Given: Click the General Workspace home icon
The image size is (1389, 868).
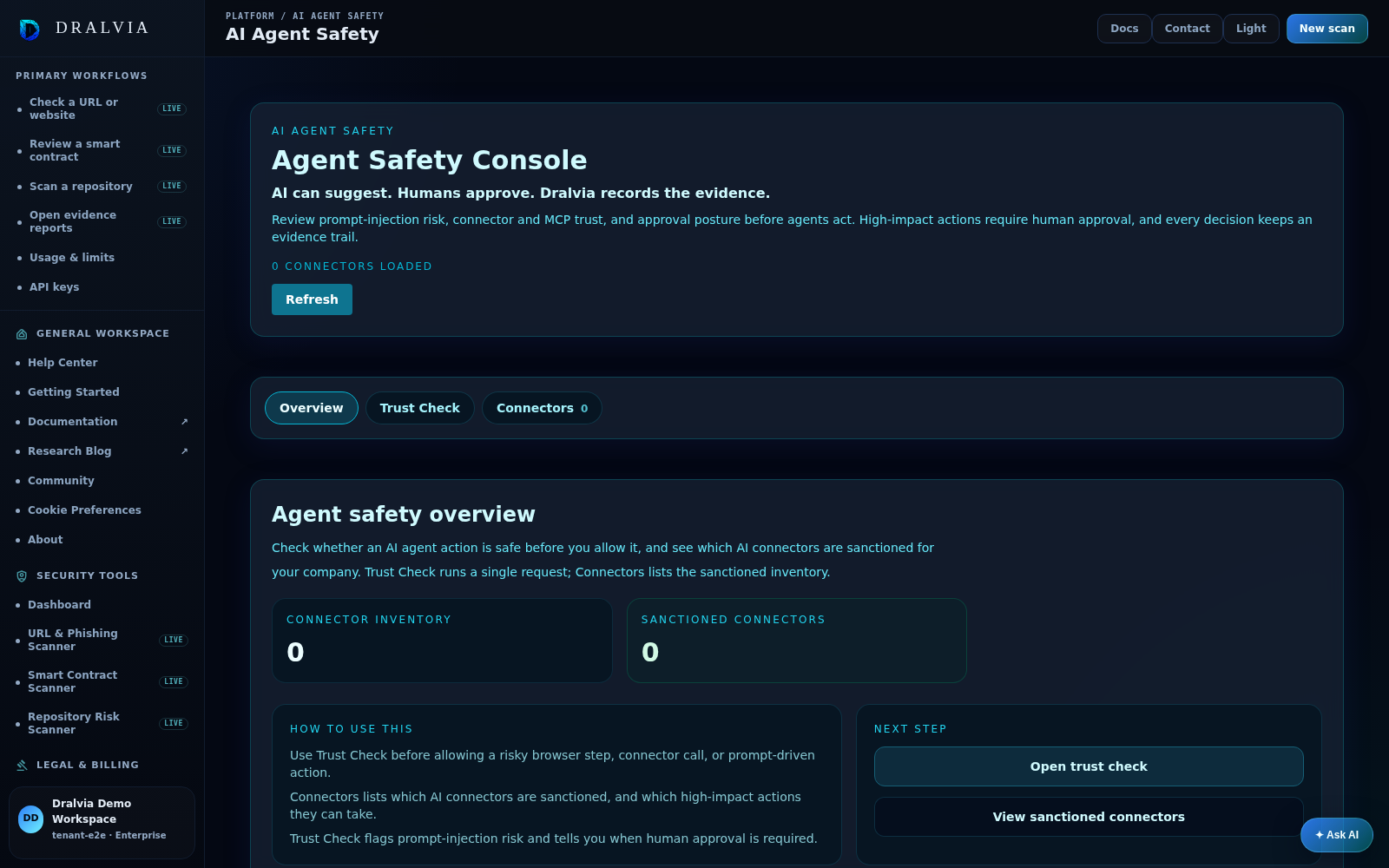Looking at the screenshot, I should point(22,334).
